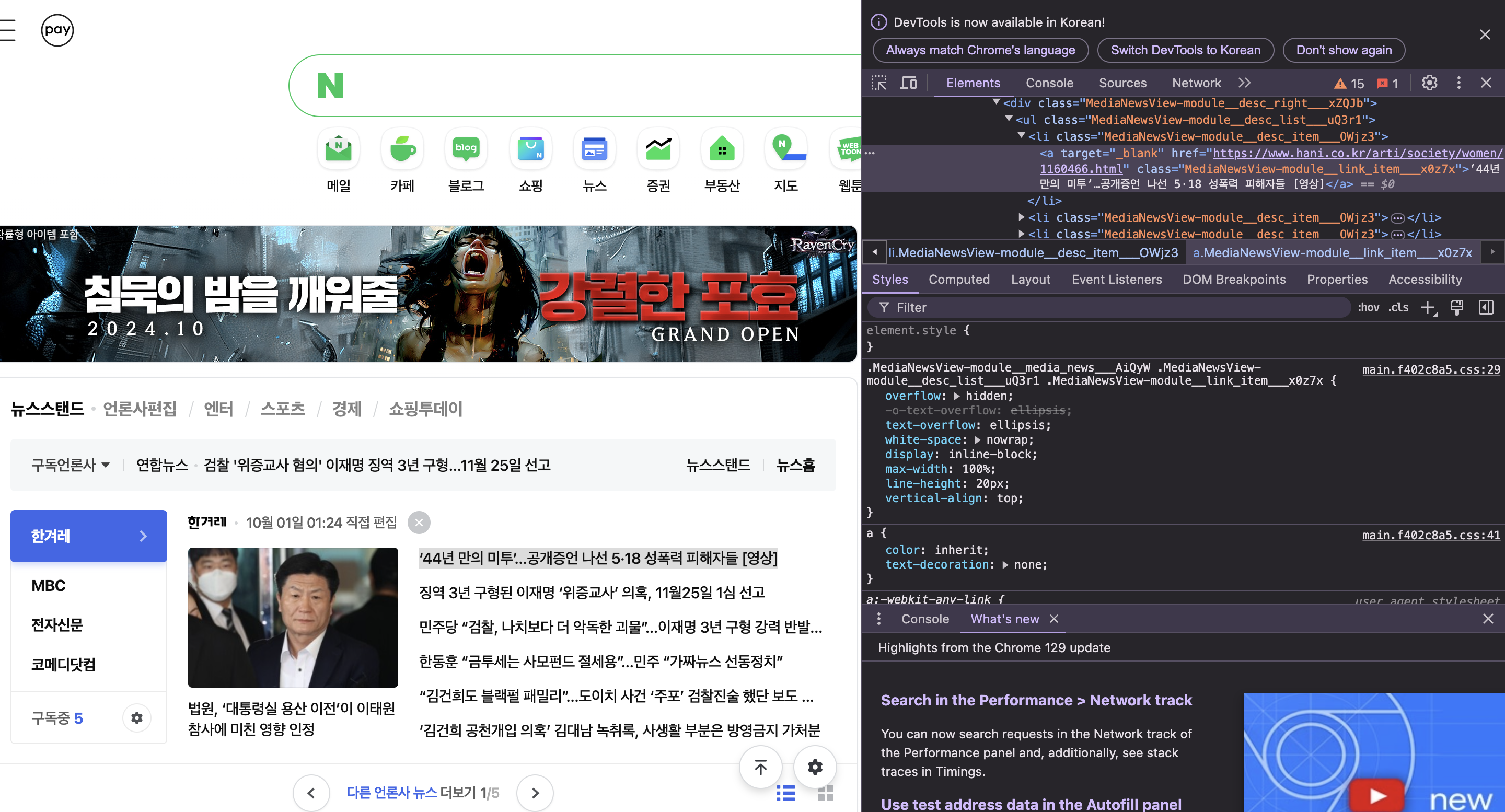This screenshot has height=812, width=1505.
Task: Go to next news publisher page arrow
Action: click(x=535, y=793)
